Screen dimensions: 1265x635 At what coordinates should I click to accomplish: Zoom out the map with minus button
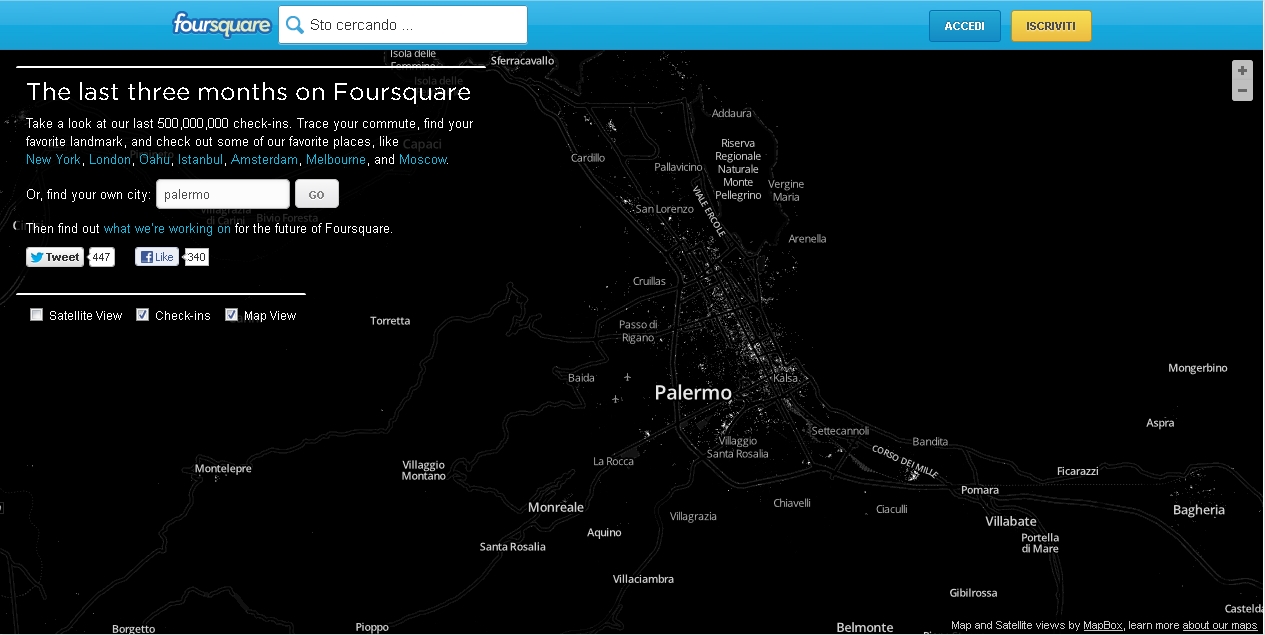pos(1242,91)
